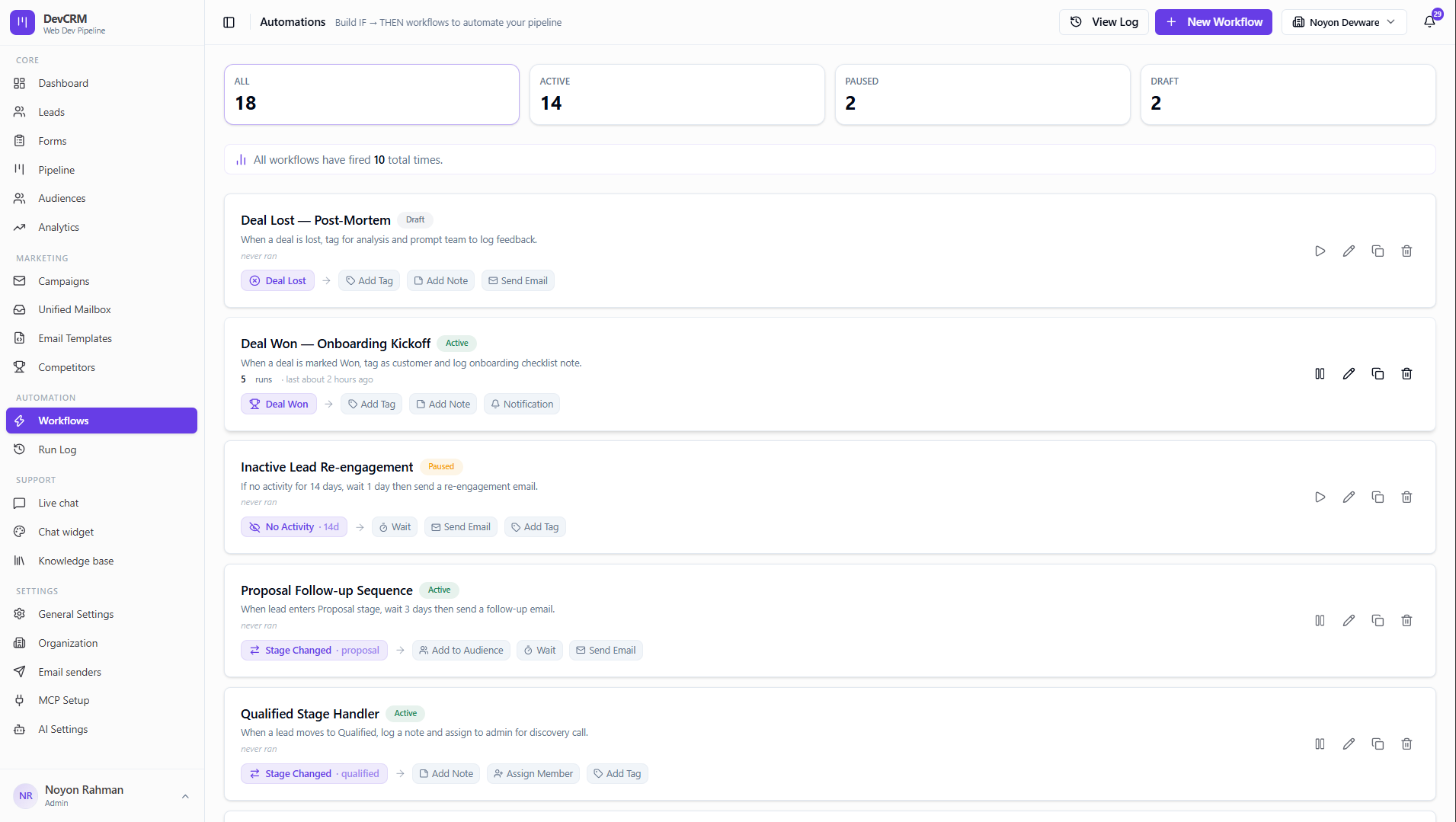1456x822 pixels.
Task: Open the Knowledge base page
Action: point(101,561)
